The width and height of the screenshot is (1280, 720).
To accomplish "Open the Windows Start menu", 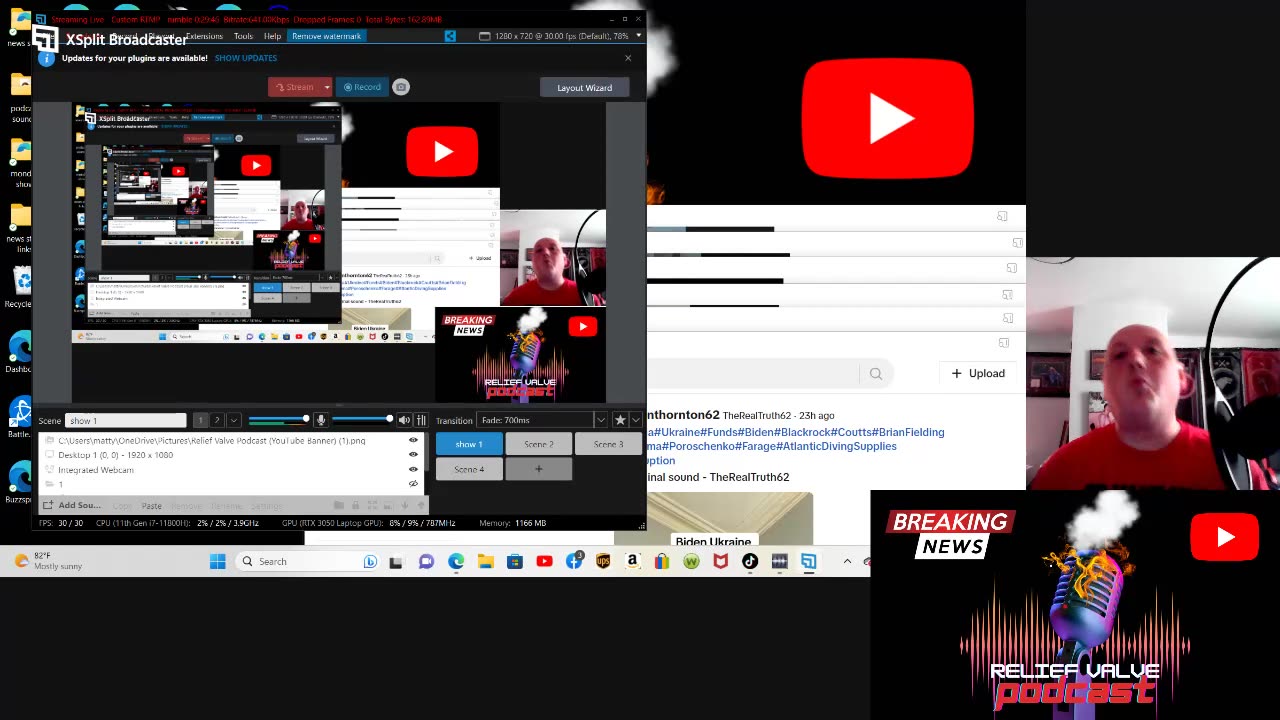I will tap(217, 561).
